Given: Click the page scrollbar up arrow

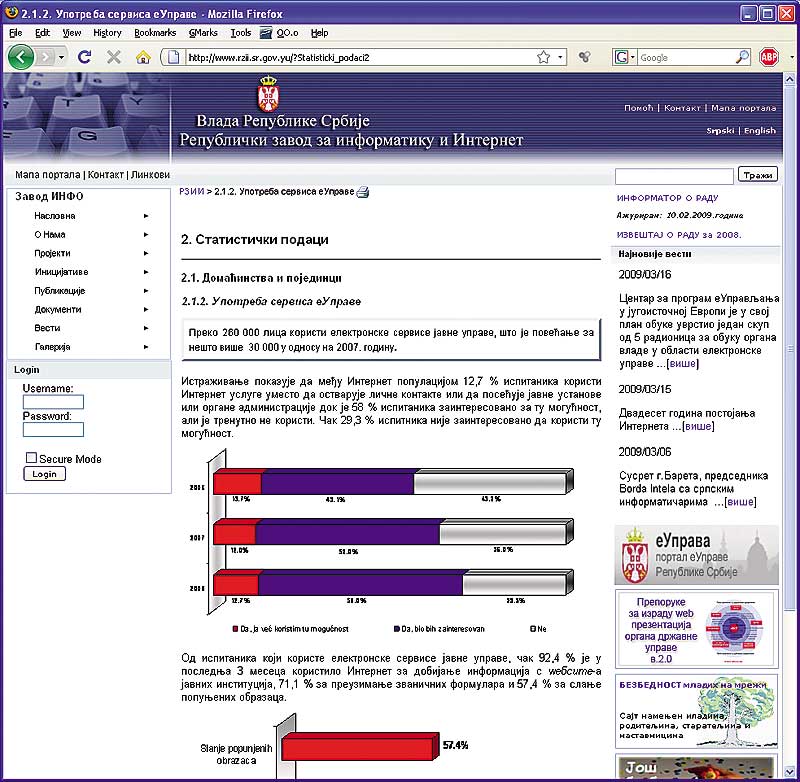Looking at the screenshot, I should 789,80.
